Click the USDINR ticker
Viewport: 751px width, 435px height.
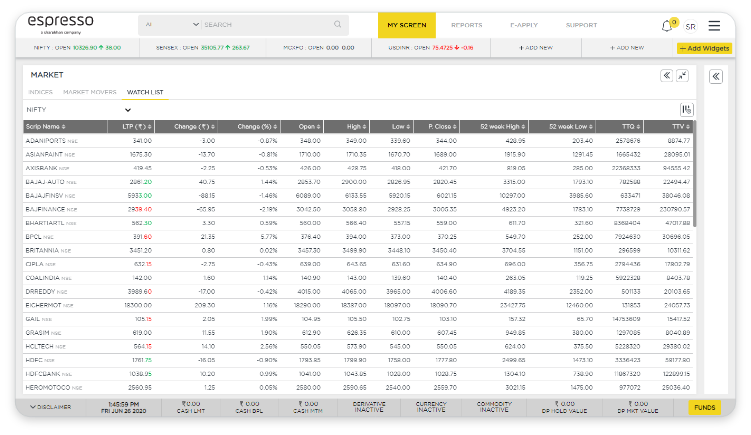pos(431,48)
